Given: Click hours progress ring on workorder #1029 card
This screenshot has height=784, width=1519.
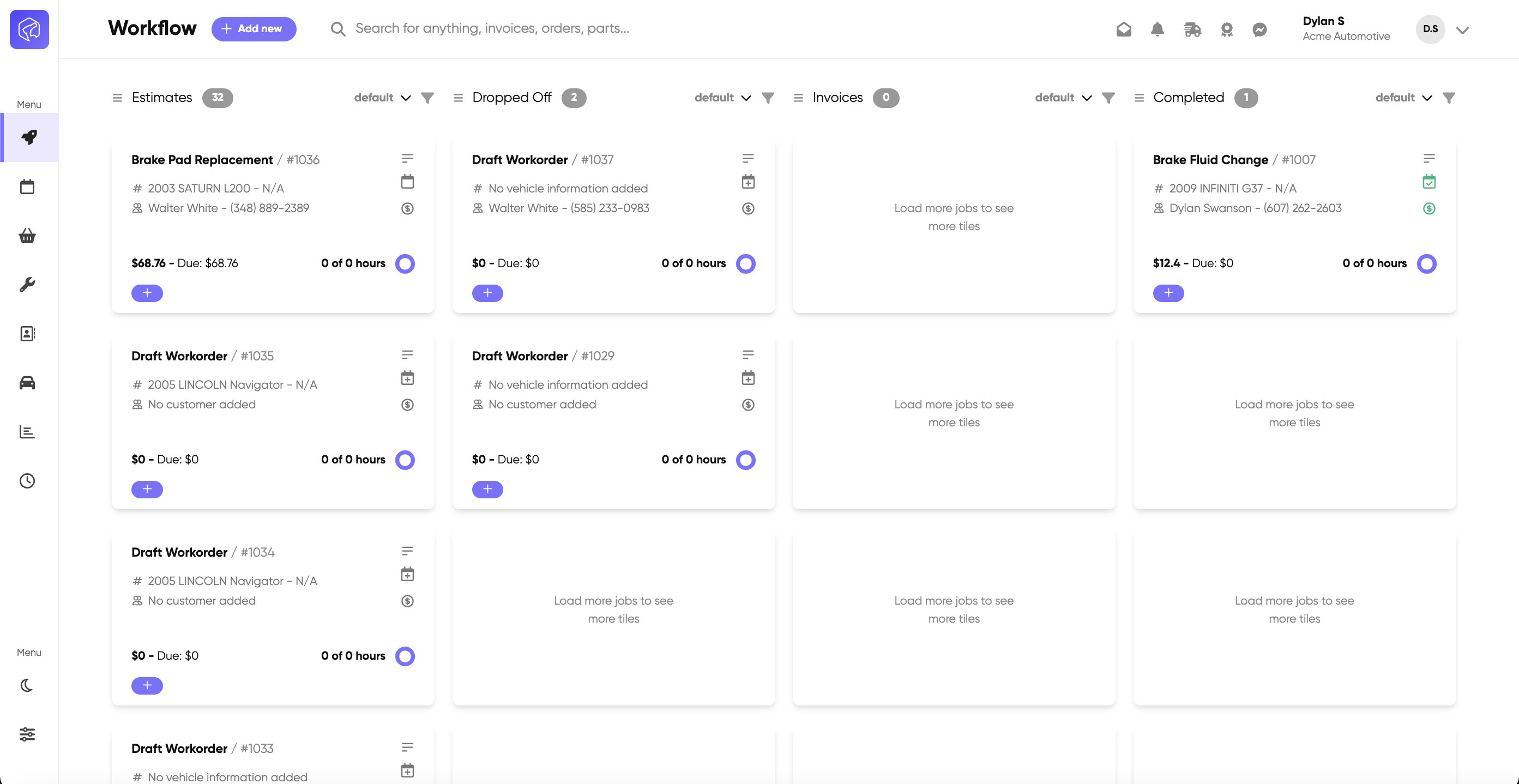Looking at the screenshot, I should (x=746, y=460).
